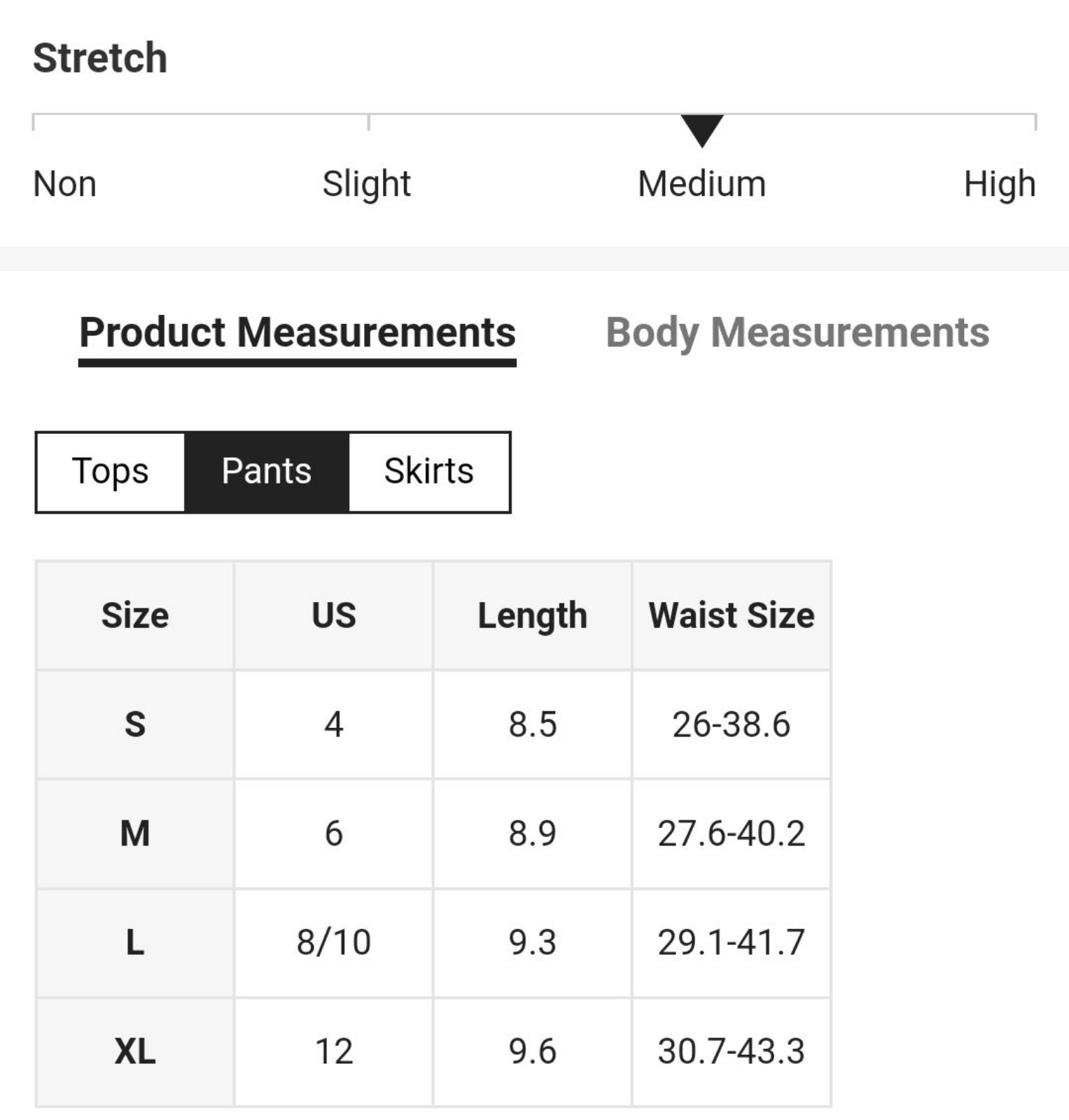Click the Non stretch label
Screen dimensions: 1069x1120
(64, 185)
